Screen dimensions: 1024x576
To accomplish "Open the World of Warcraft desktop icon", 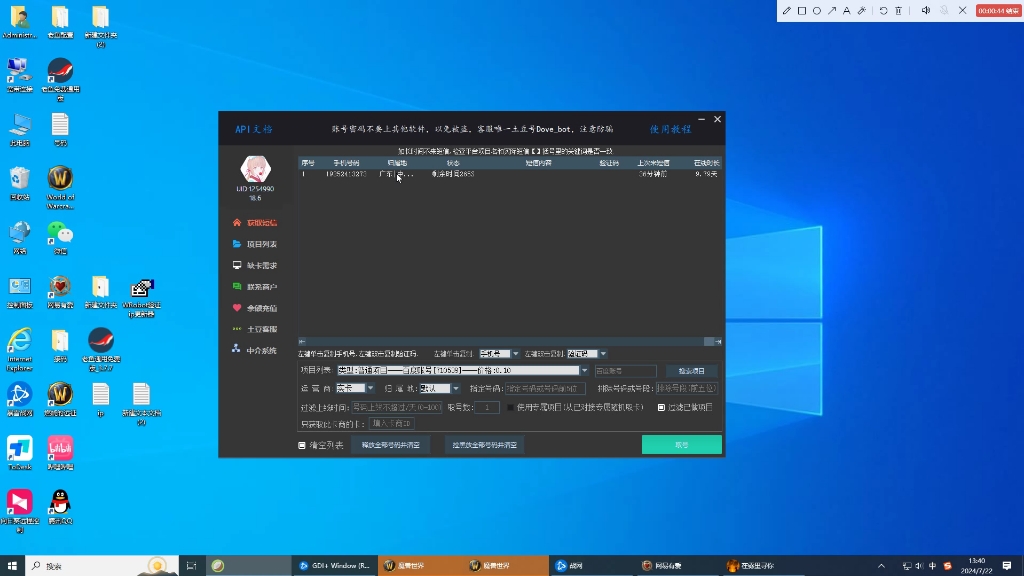I will 60,187.
